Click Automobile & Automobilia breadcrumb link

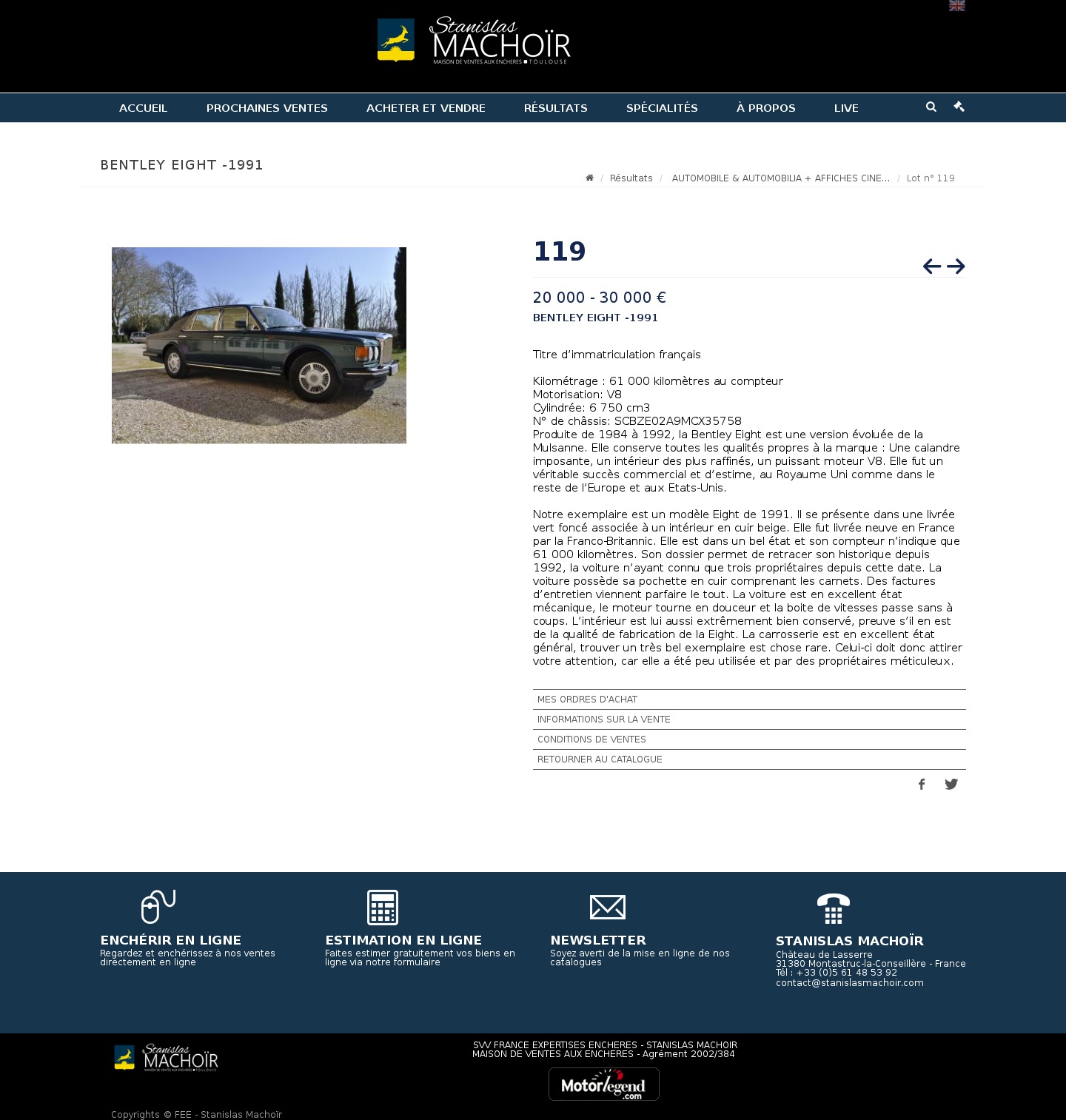[781, 178]
